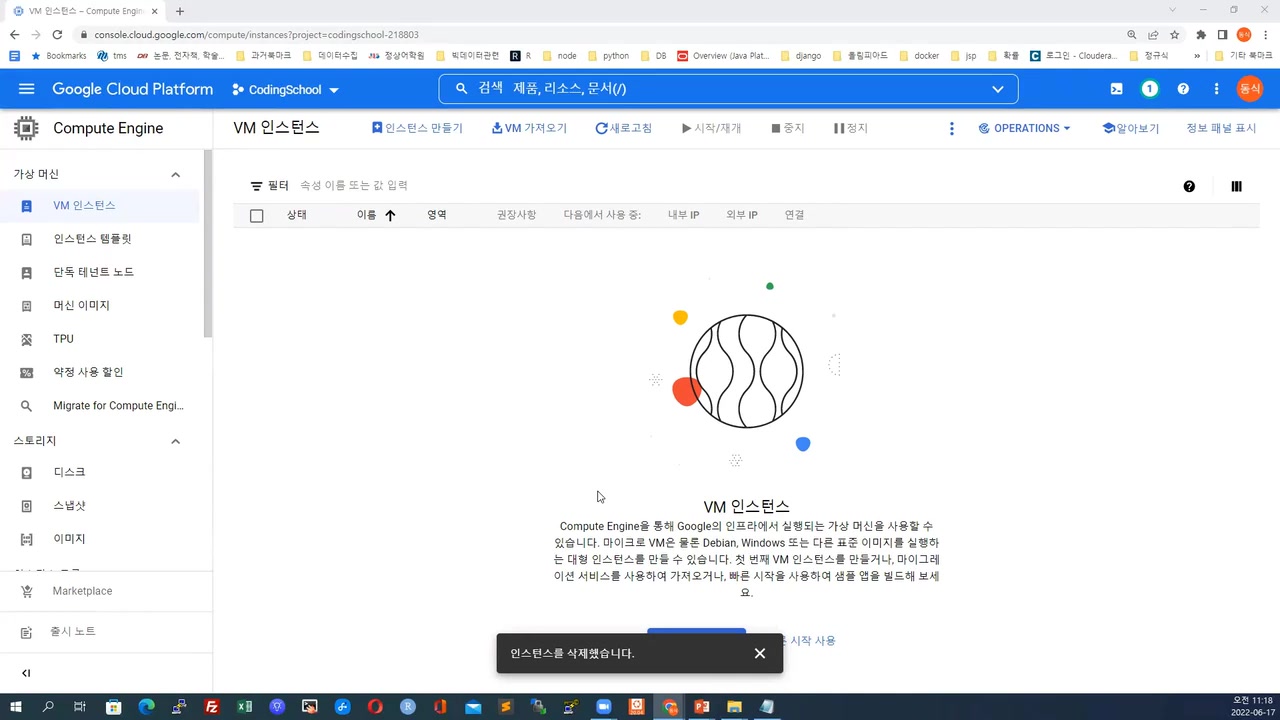Collapse the sidebar with the bottom arrow icon
This screenshot has height=720, width=1280.
(x=26, y=673)
